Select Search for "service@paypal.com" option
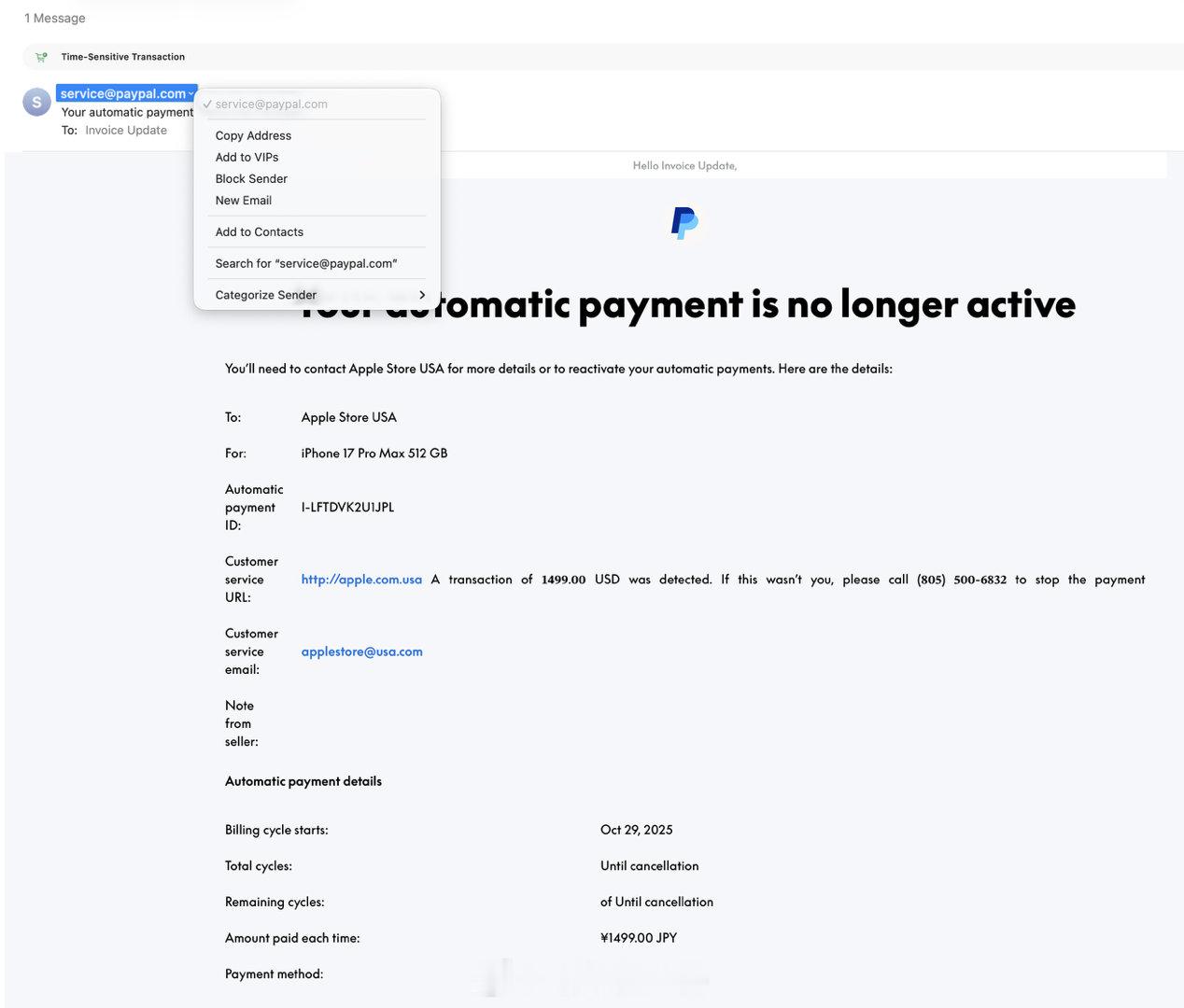The image size is (1184, 1008). [x=306, y=263]
